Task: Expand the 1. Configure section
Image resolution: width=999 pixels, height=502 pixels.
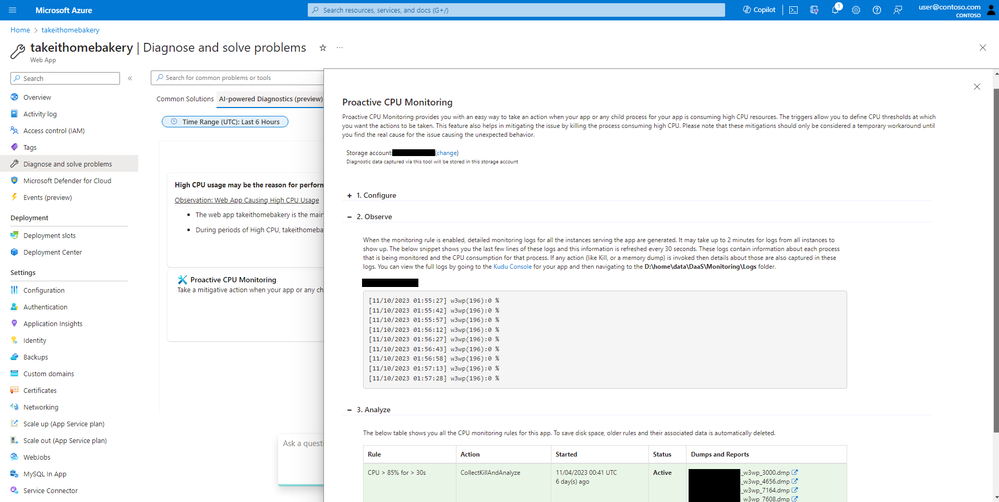Action: pos(350,195)
